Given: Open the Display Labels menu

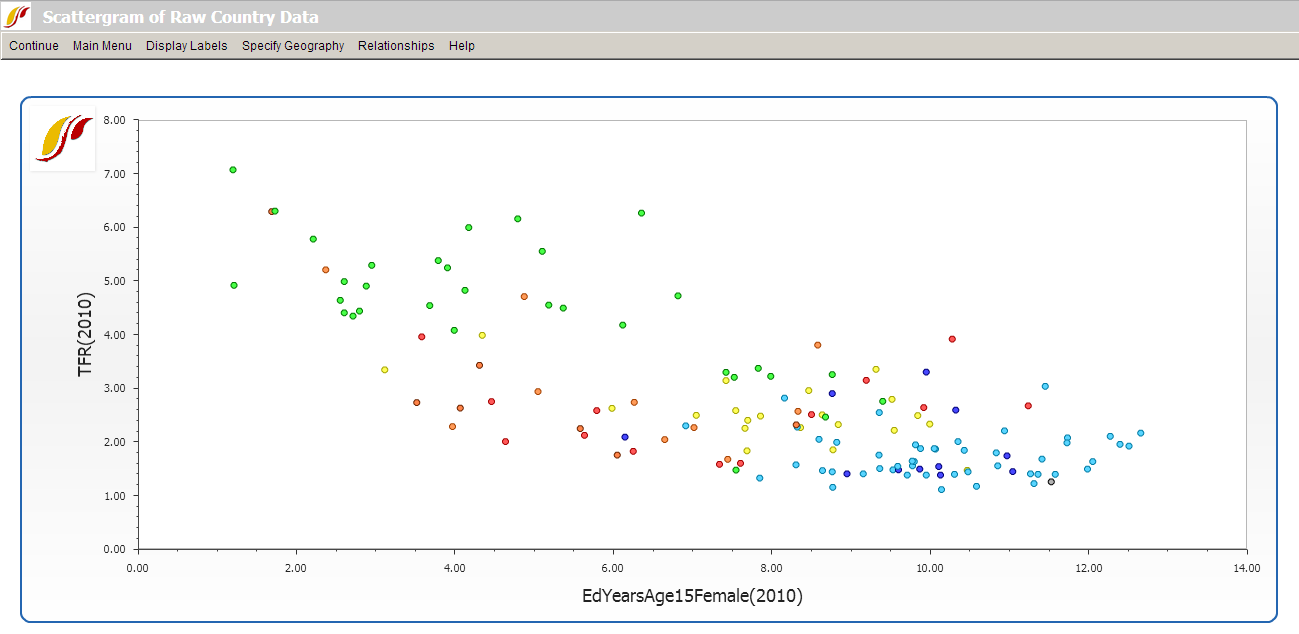Looking at the screenshot, I should [187, 46].
